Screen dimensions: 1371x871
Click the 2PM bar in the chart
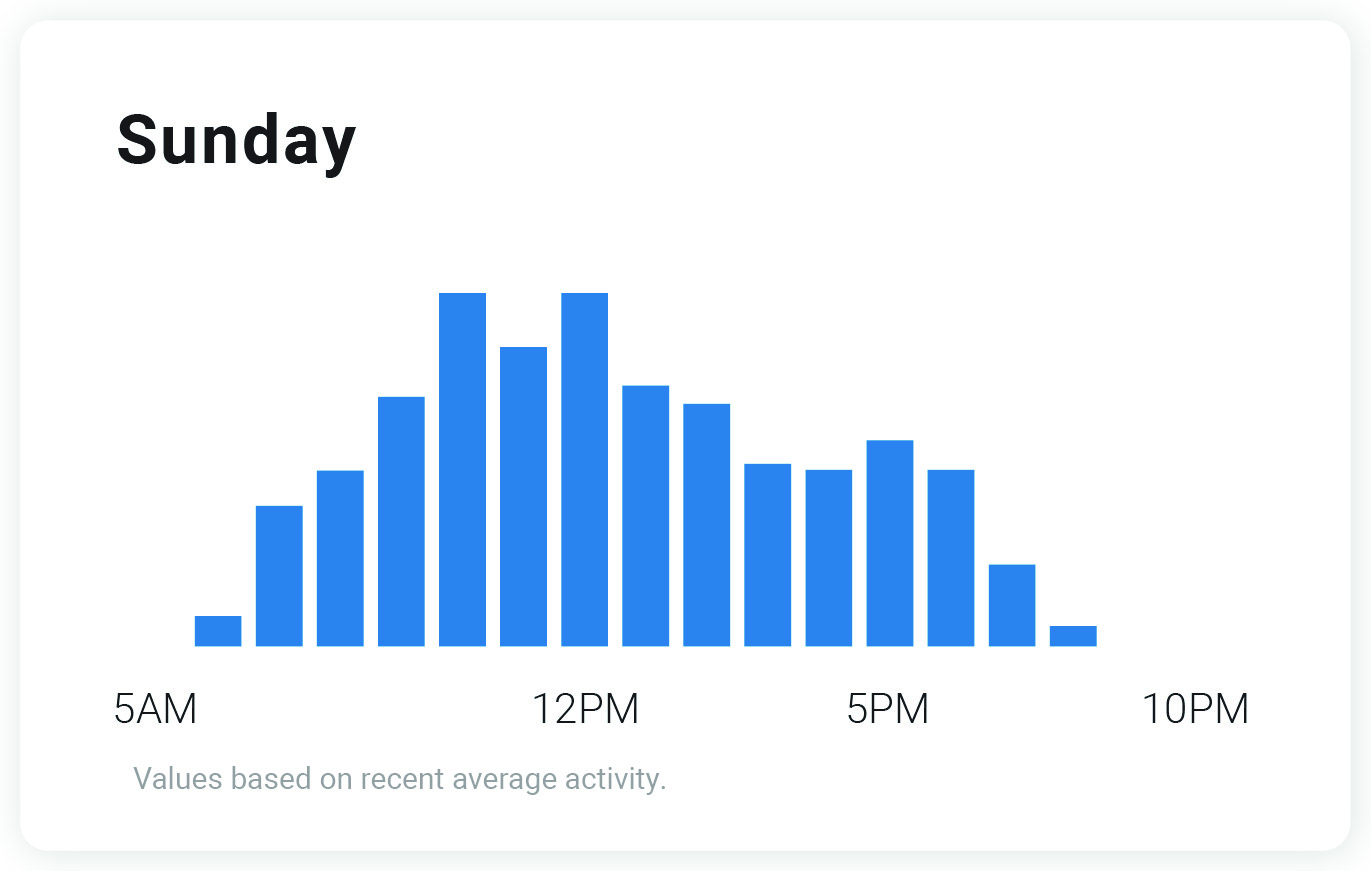click(706, 525)
